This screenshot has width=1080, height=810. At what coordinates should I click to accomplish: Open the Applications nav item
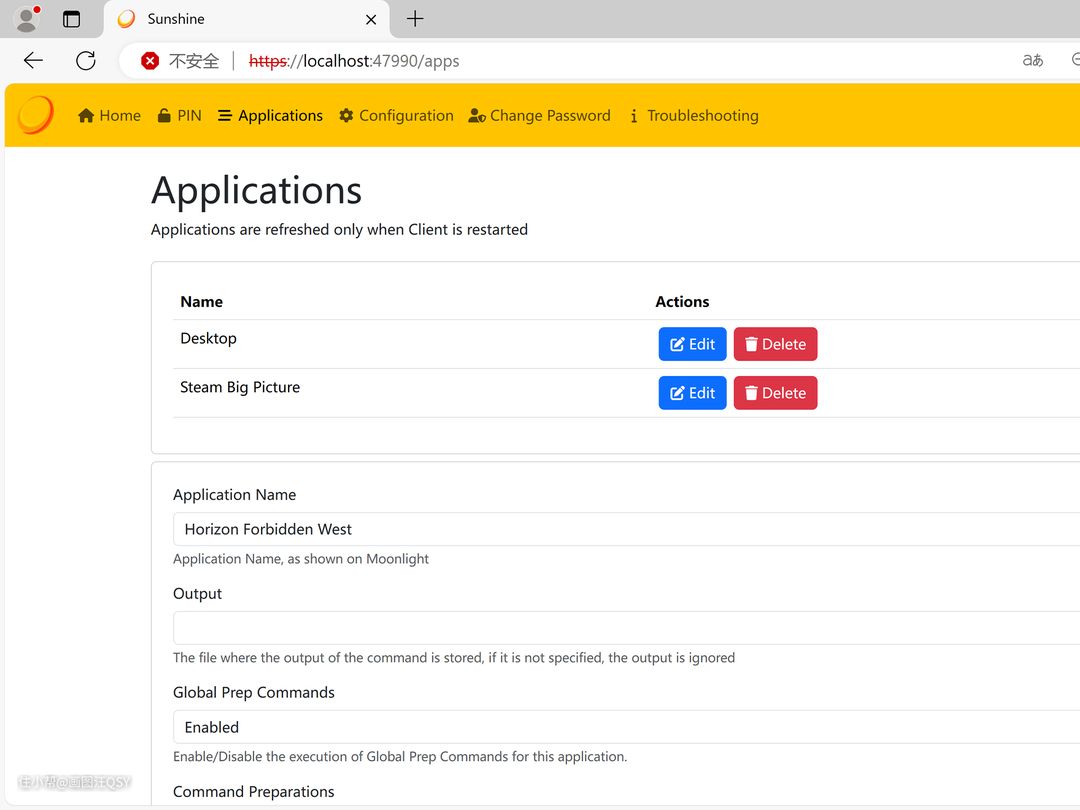tap(271, 116)
